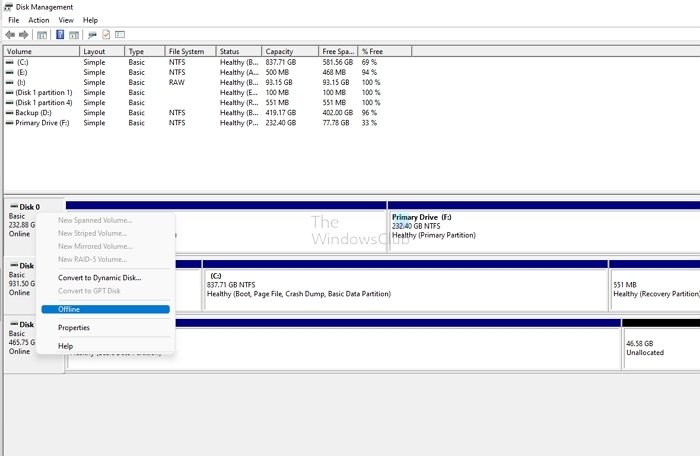
Task: Select the (C:) volume name in list
Action: tap(22, 63)
